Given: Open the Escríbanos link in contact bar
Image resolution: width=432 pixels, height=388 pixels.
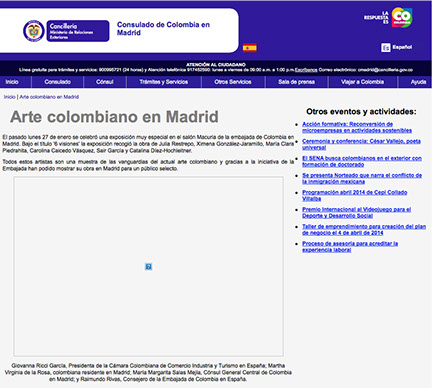Looking at the screenshot, I should click(306, 70).
